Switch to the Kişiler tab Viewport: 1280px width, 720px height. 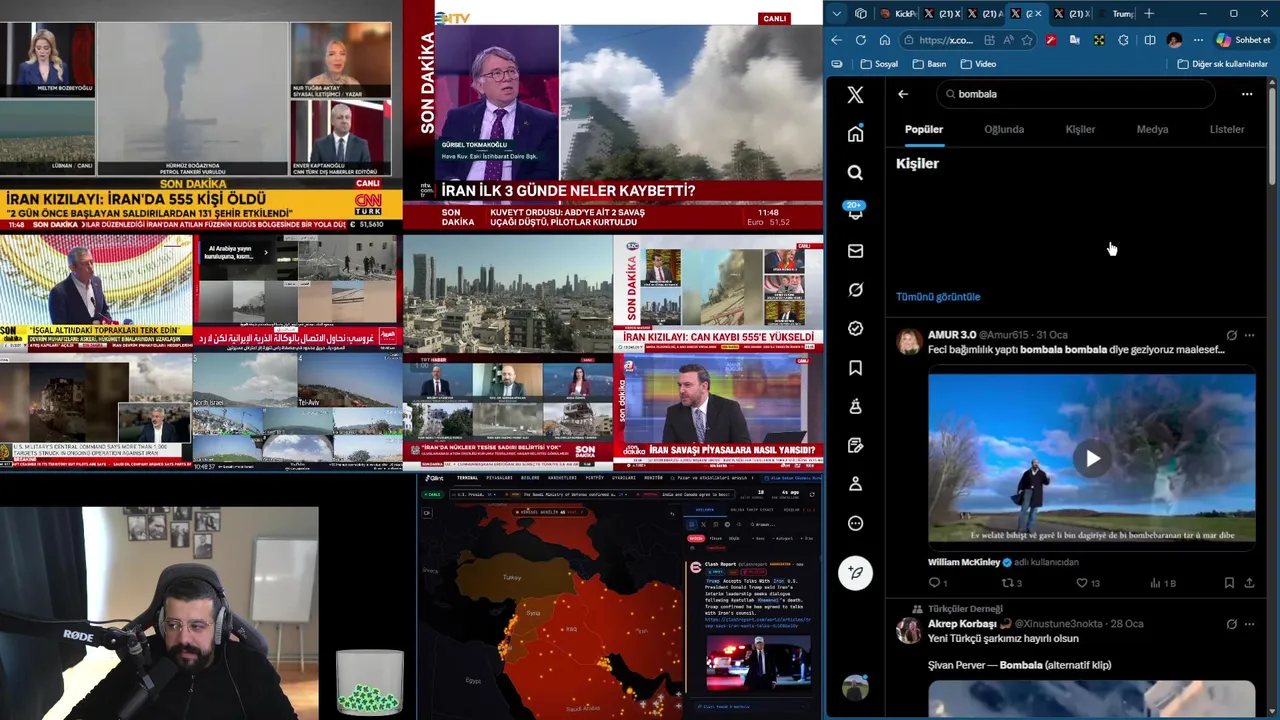click(x=1080, y=129)
